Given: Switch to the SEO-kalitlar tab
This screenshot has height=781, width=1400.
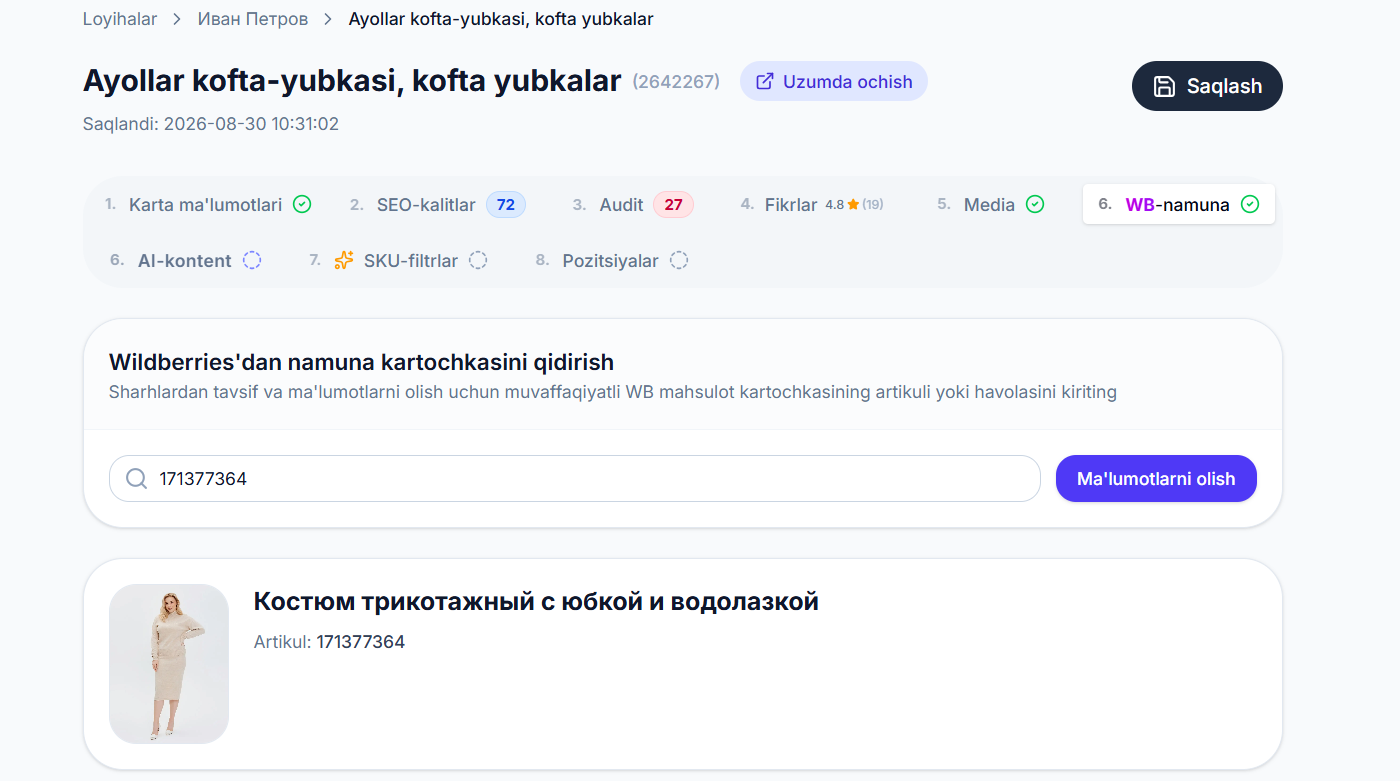Looking at the screenshot, I should click(x=438, y=205).
